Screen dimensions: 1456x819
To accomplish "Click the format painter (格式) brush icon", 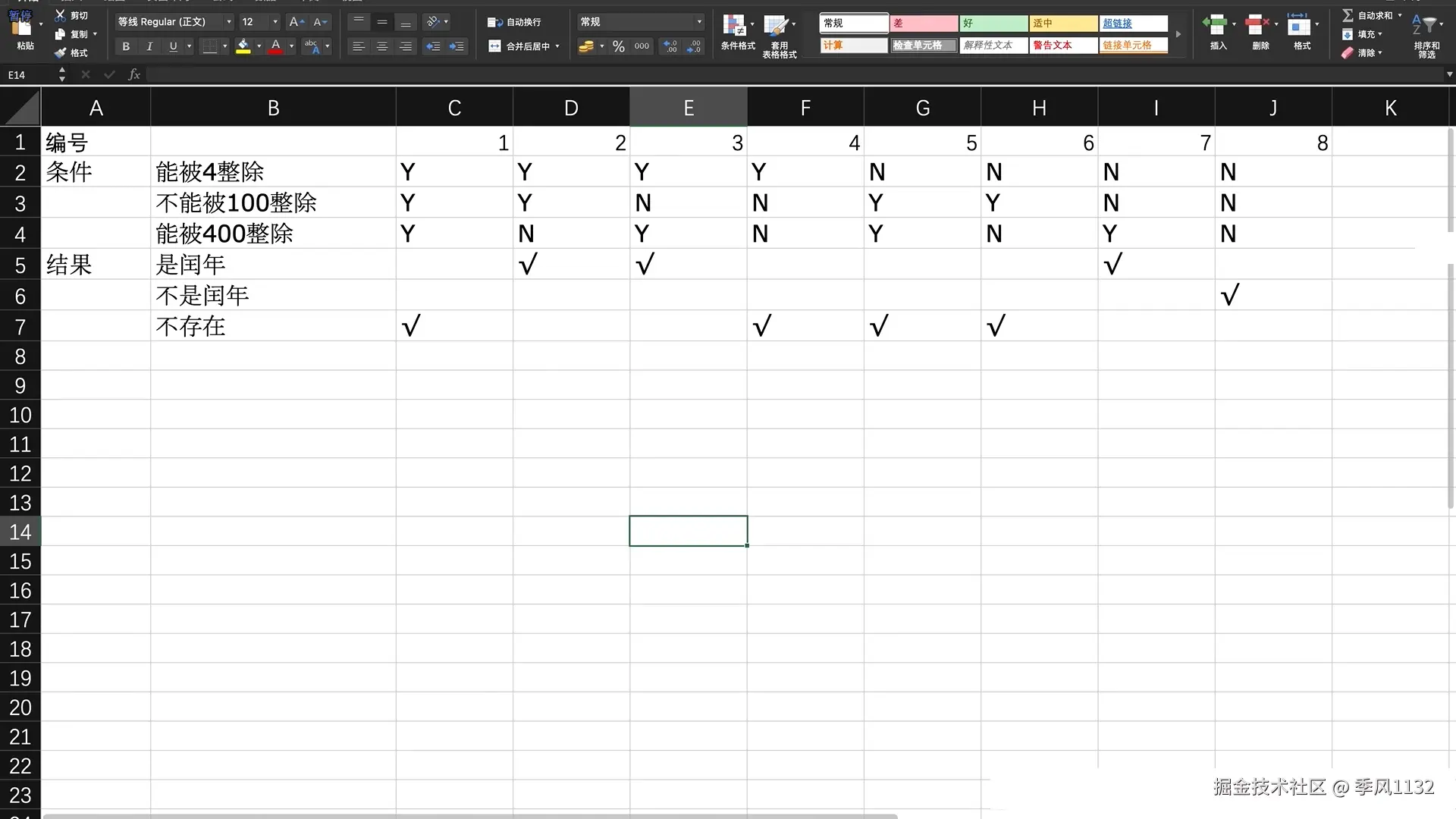I will click(61, 53).
